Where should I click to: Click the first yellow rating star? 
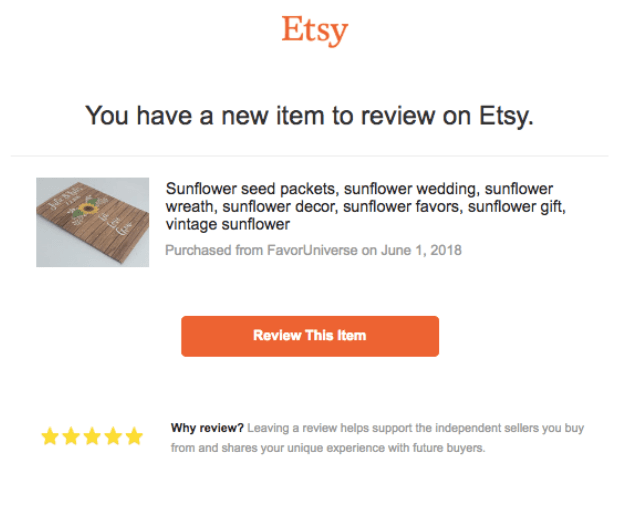pos(50,437)
